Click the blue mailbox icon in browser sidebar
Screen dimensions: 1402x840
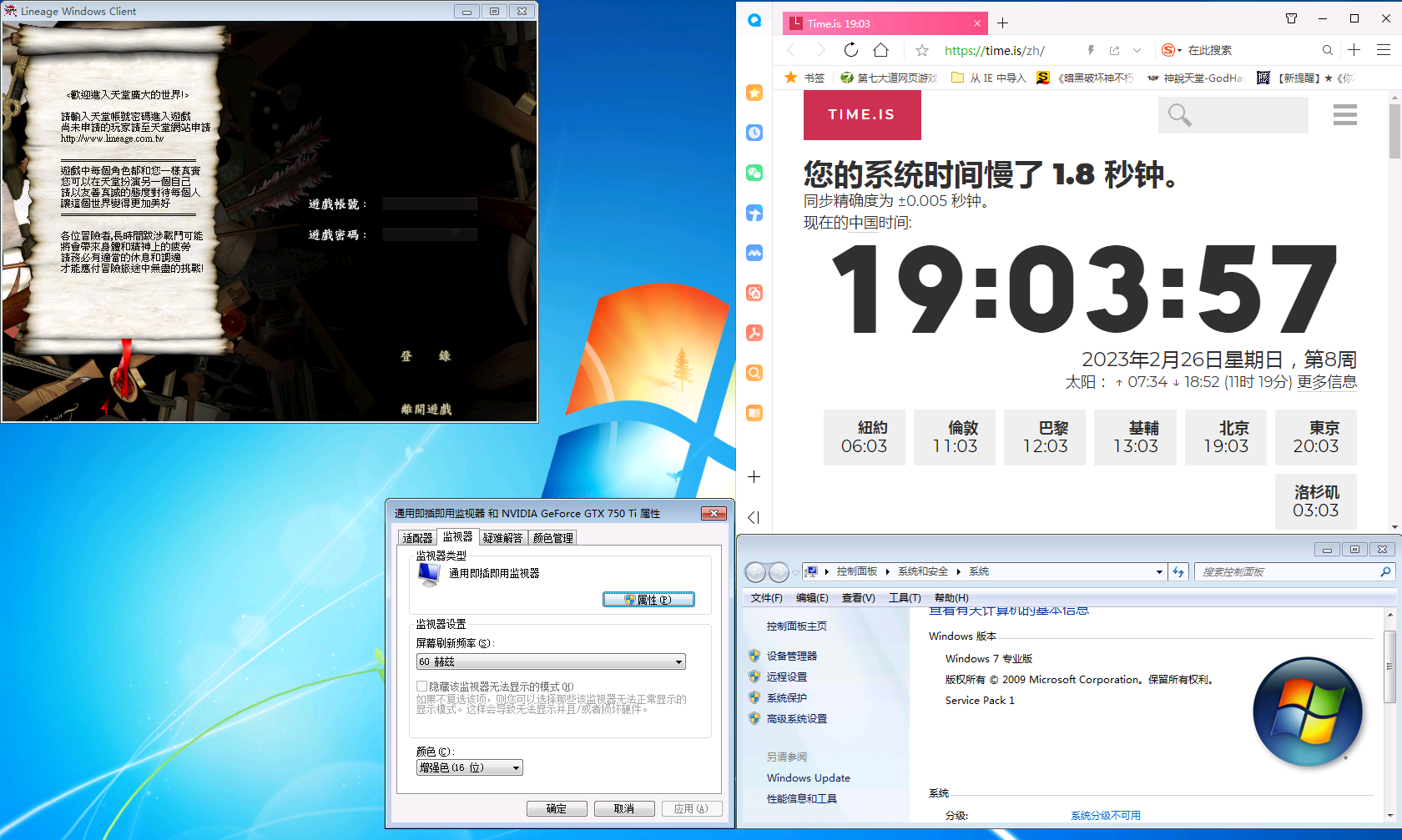pyautogui.click(x=754, y=213)
